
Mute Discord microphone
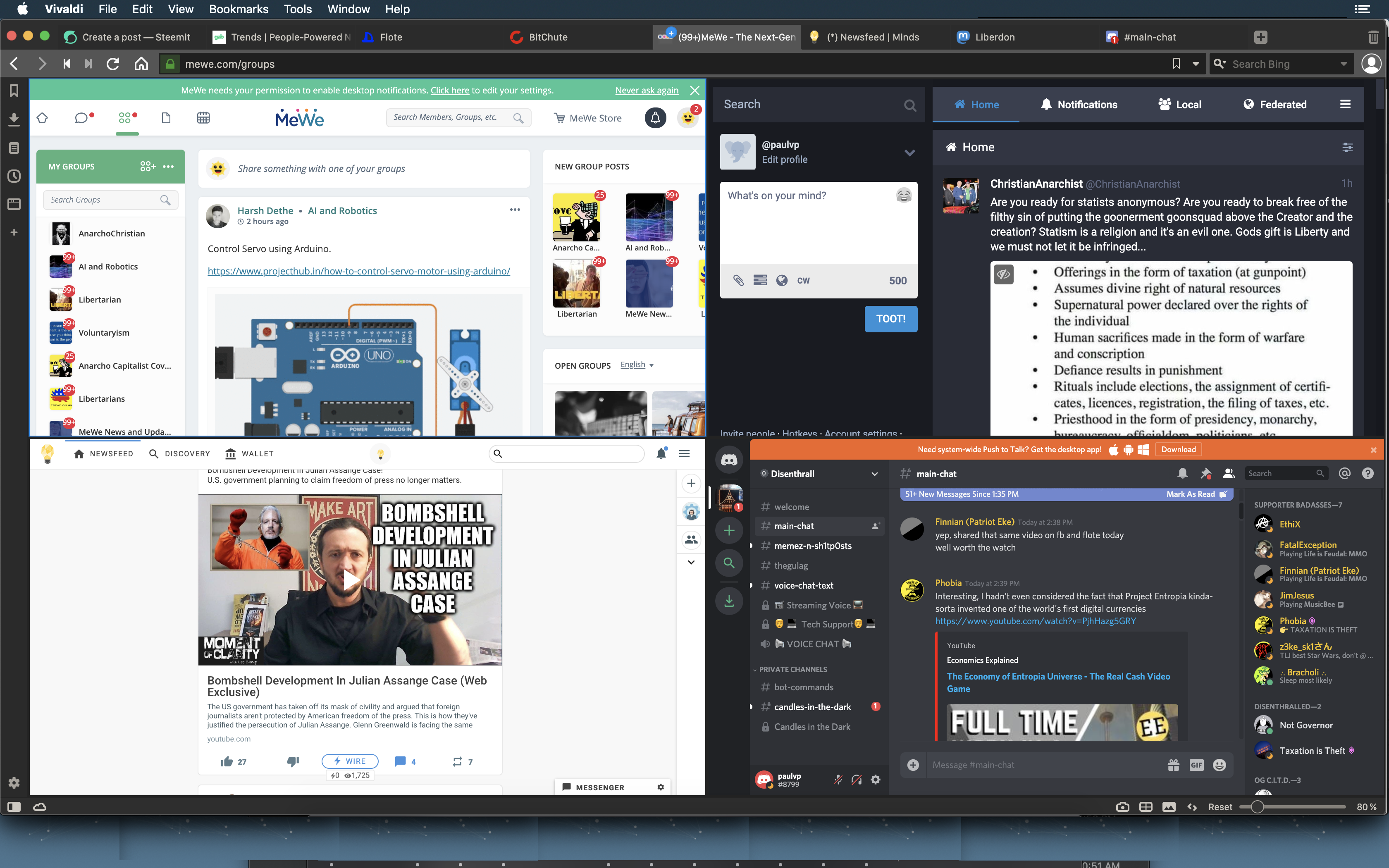pos(838,780)
